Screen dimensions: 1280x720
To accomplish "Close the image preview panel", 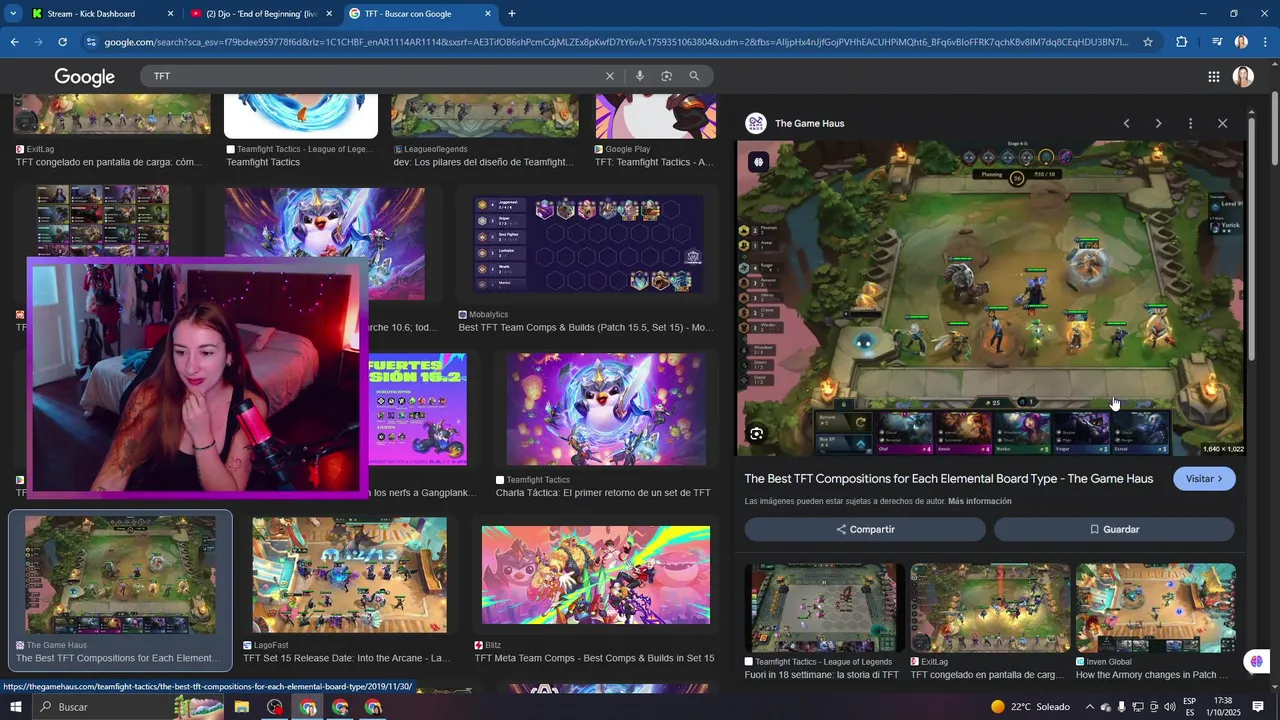I will point(1222,123).
